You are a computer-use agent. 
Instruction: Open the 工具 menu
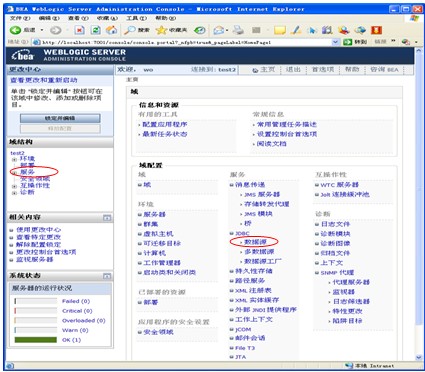click(x=136, y=18)
